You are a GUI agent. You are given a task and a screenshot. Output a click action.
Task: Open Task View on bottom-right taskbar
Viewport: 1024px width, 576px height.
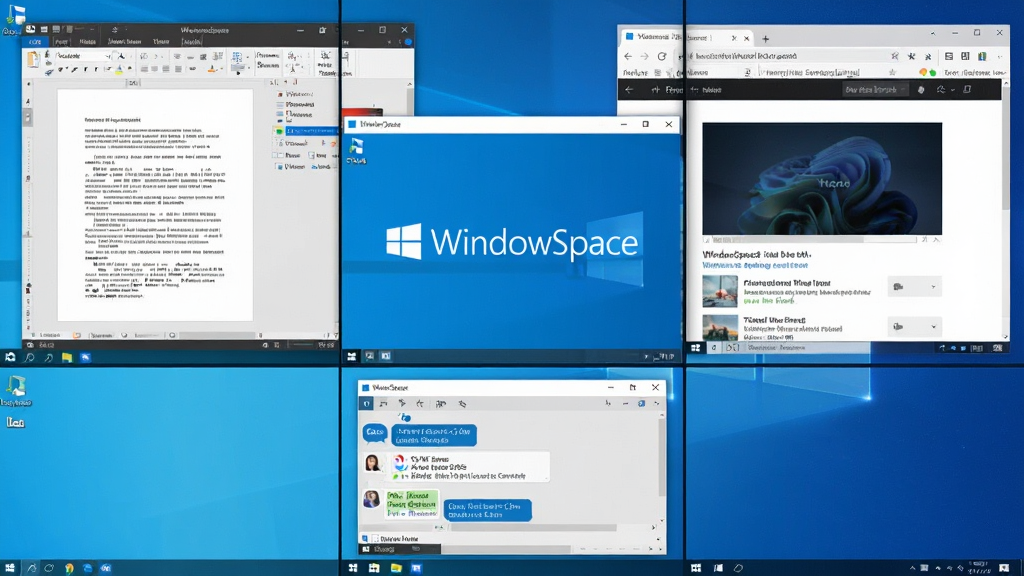718,568
